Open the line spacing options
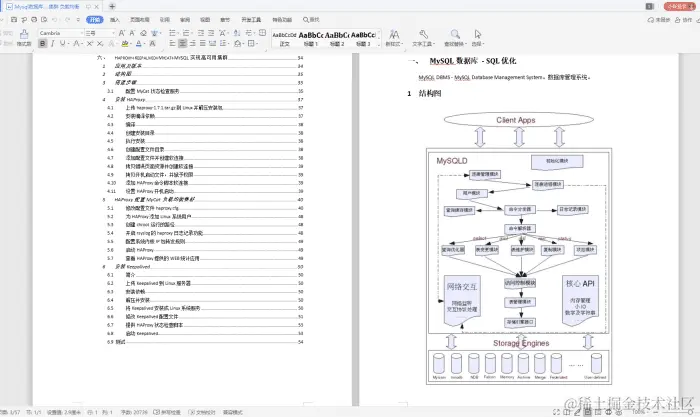Image resolution: width=700 pixels, height=417 pixels. [223, 43]
